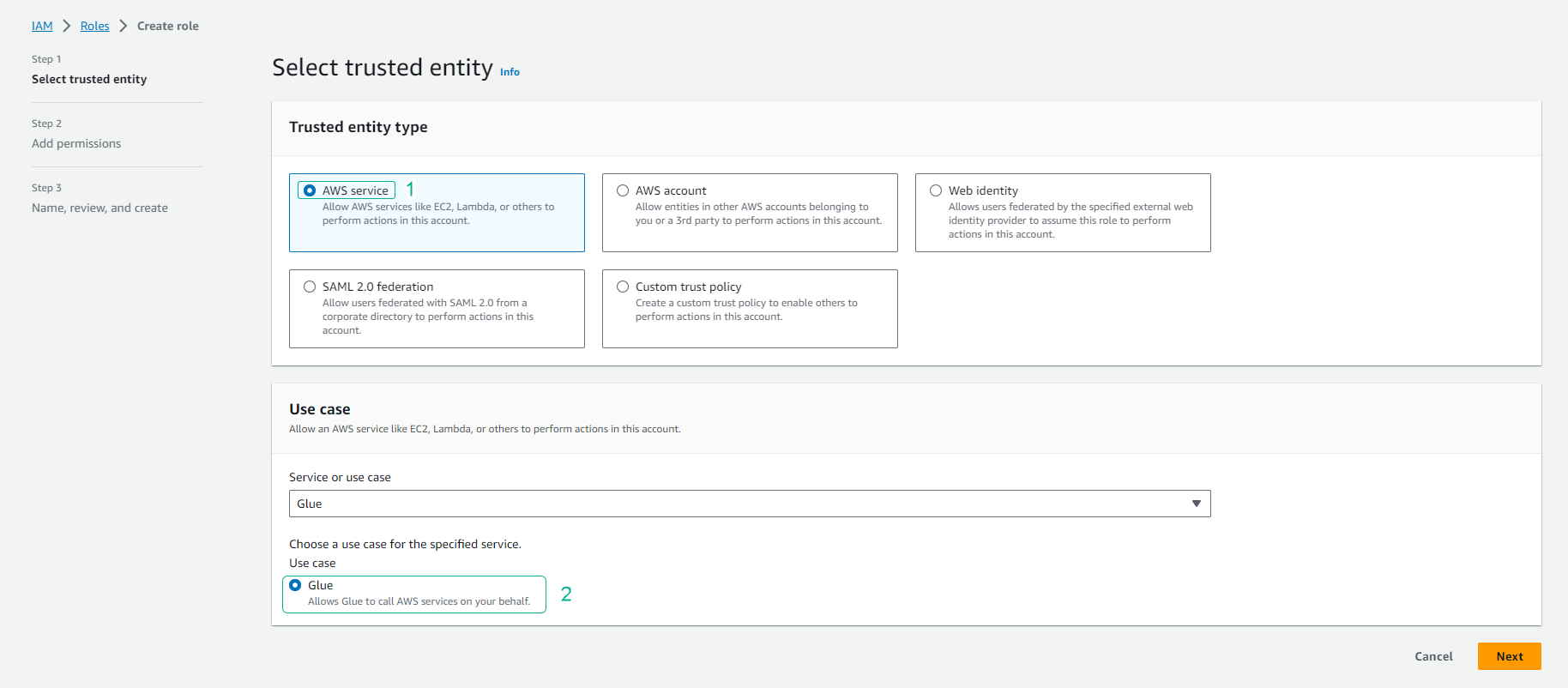Viewport: 1568px width, 688px height.
Task: Choose Custom trust policy radio option
Action: [623, 287]
